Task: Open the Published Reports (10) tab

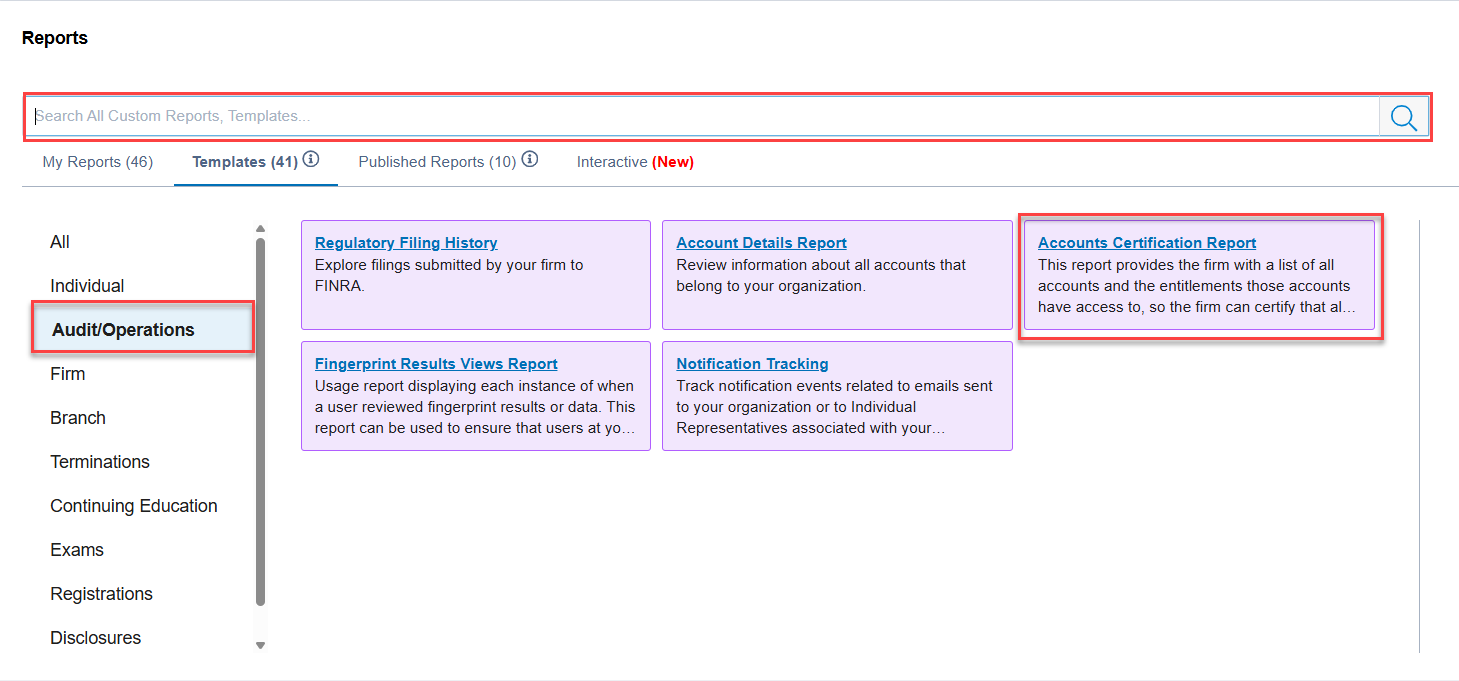Action: [x=437, y=162]
